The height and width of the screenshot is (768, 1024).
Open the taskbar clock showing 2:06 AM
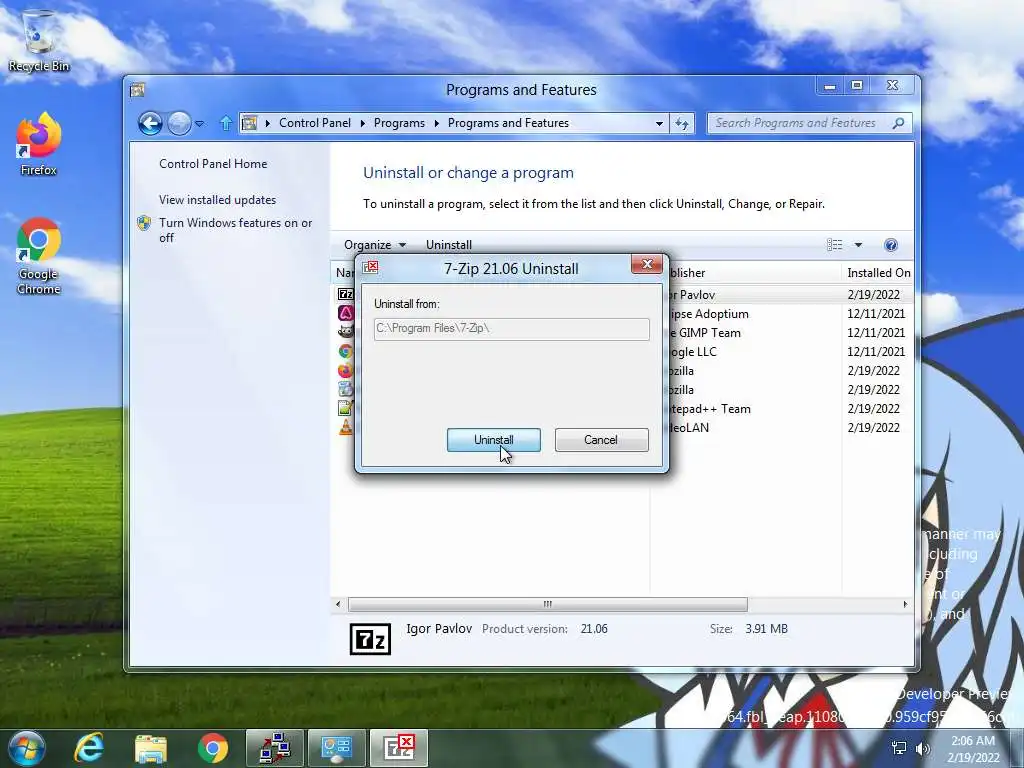pyautogui.click(x=973, y=748)
